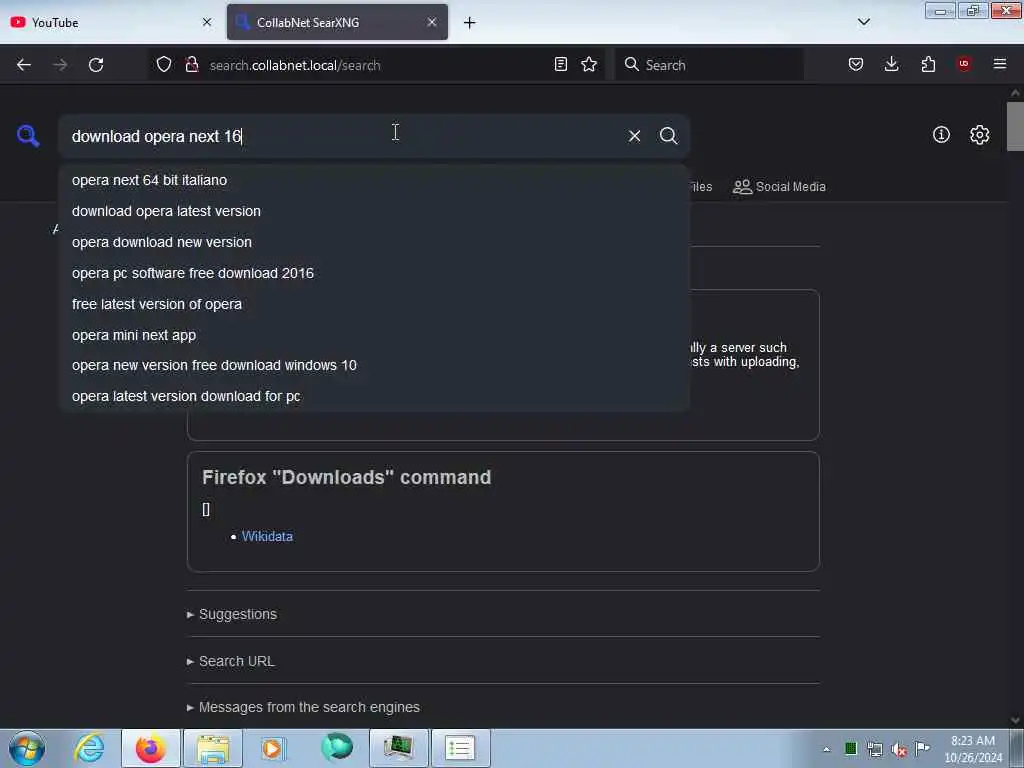Pick suggestion opera download new version
Image resolution: width=1024 pixels, height=768 pixels.
(x=374, y=242)
